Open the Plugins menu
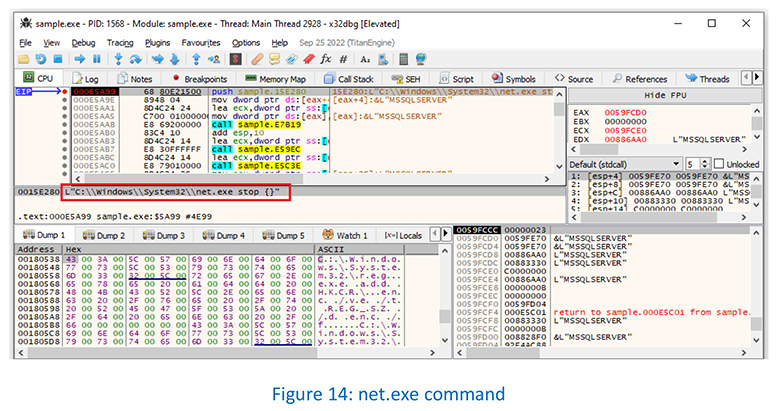The width and height of the screenshot is (777, 411). [x=157, y=43]
